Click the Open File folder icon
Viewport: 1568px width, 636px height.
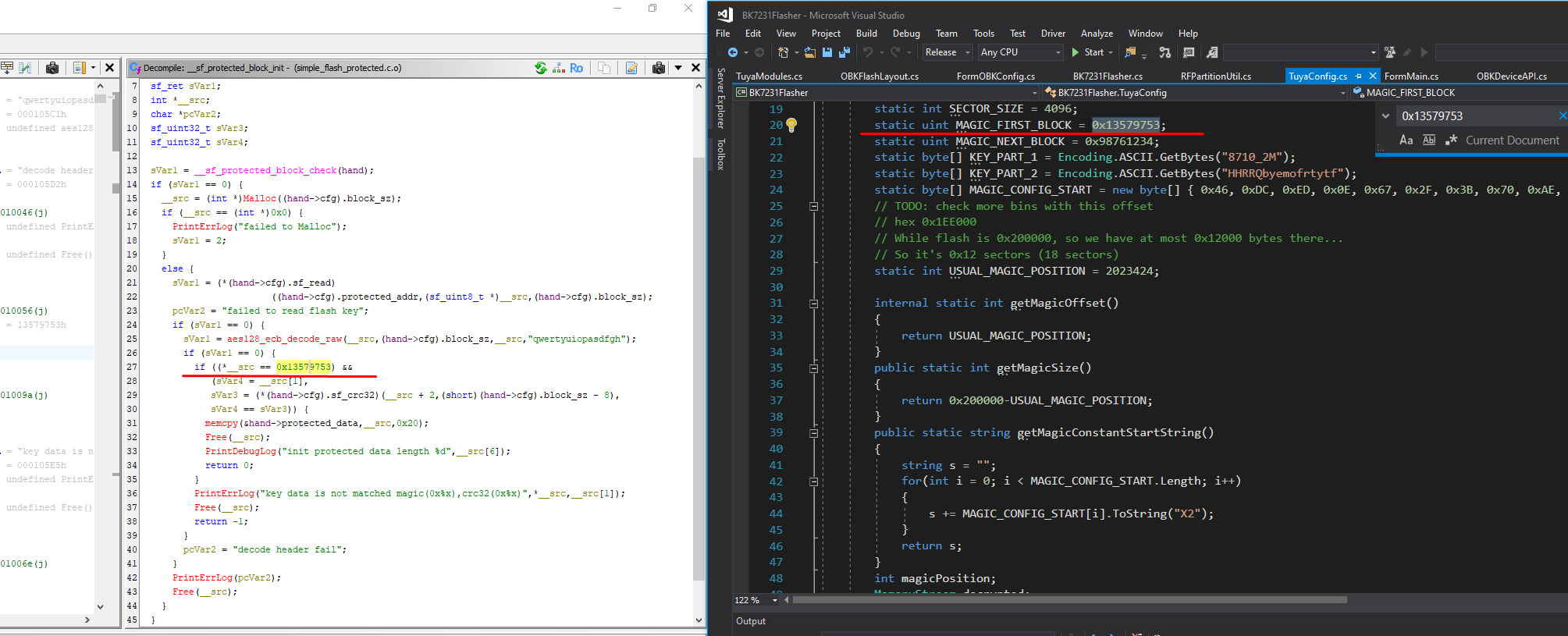pos(810,52)
